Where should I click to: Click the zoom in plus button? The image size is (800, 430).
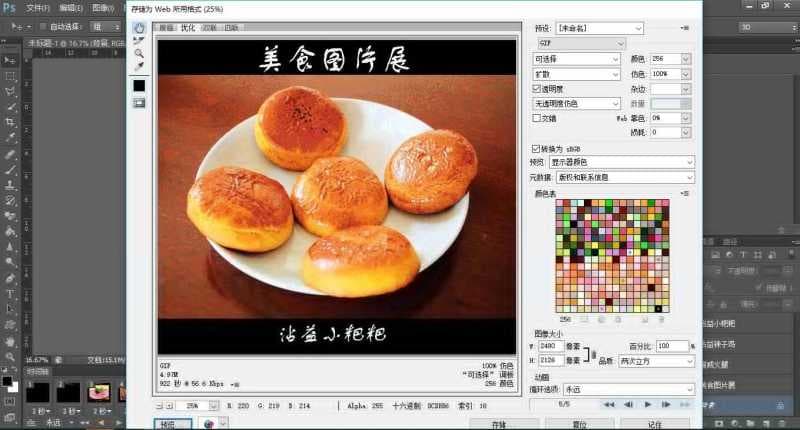(x=170, y=406)
